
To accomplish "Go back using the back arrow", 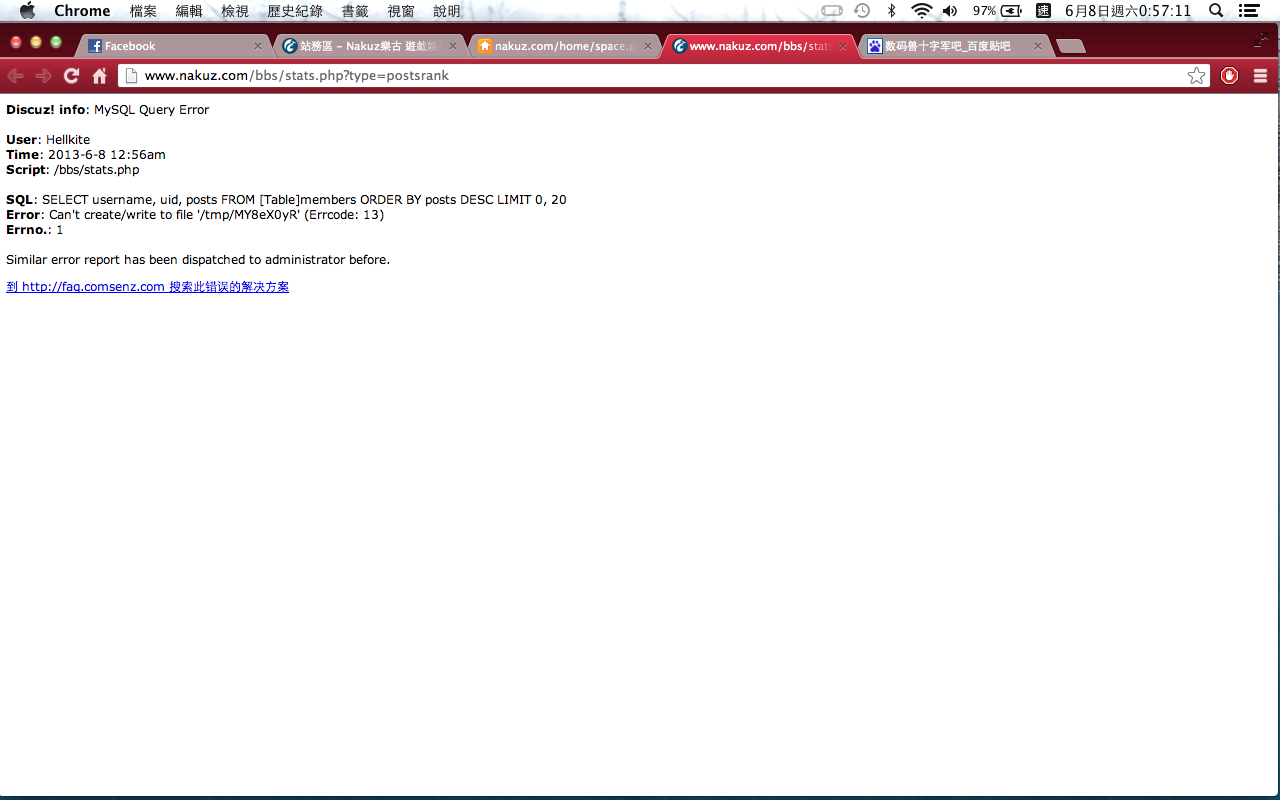I will [16, 76].
